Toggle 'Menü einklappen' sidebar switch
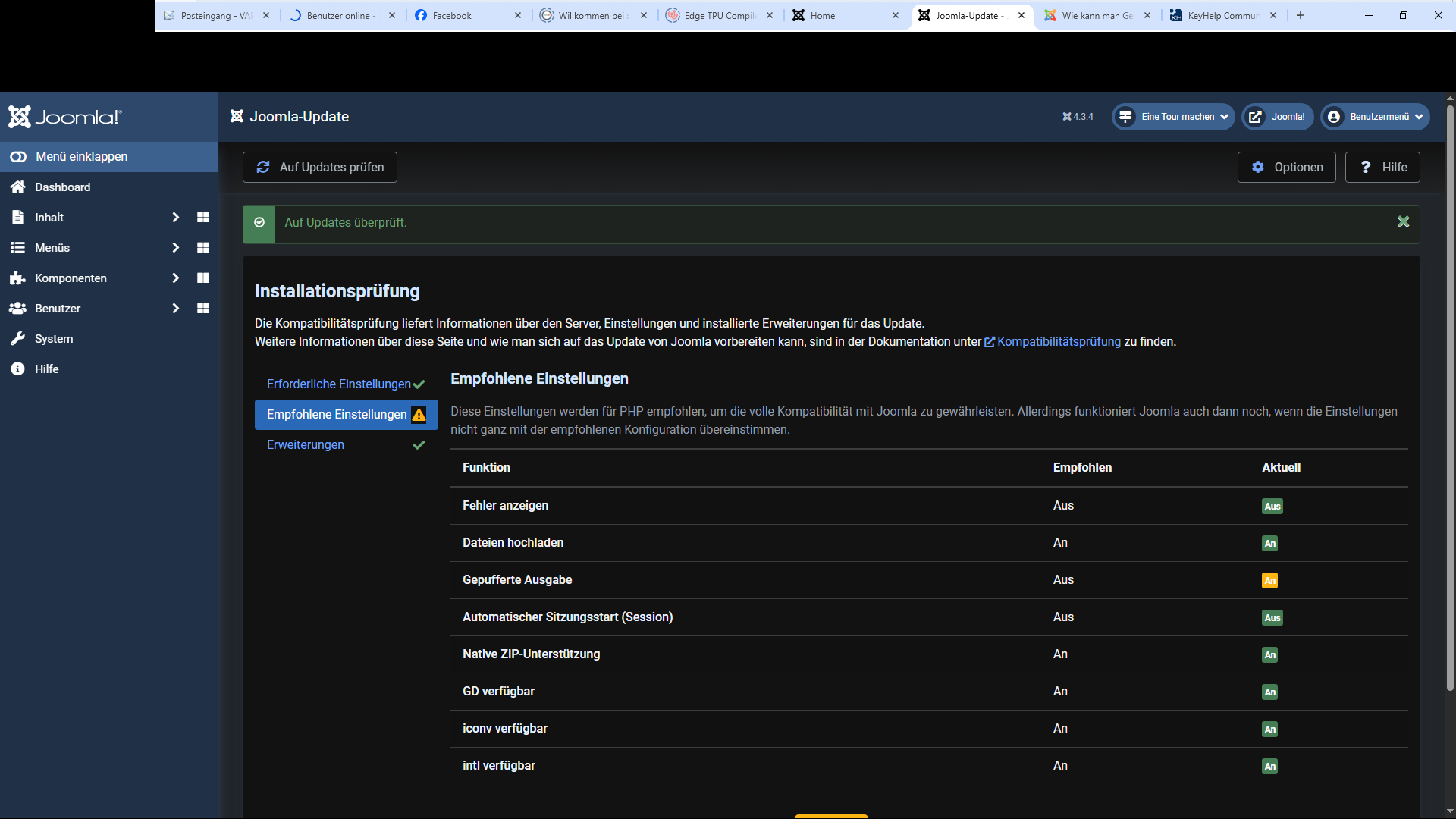Image resolution: width=1456 pixels, height=819 pixels. tap(18, 157)
